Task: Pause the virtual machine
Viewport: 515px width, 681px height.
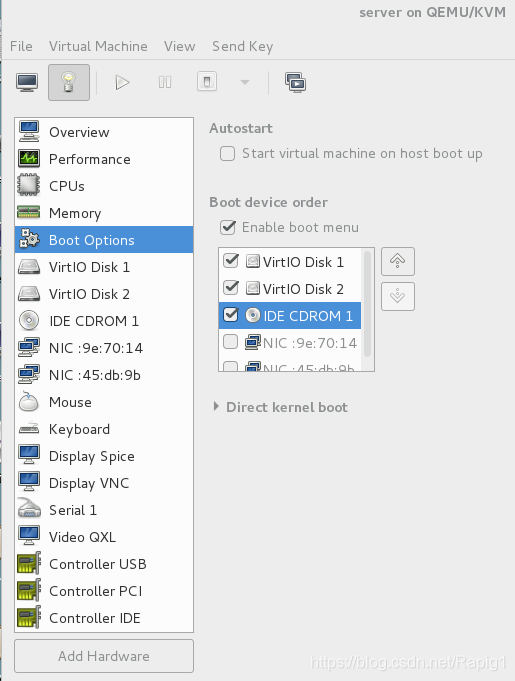Action: click(x=165, y=82)
